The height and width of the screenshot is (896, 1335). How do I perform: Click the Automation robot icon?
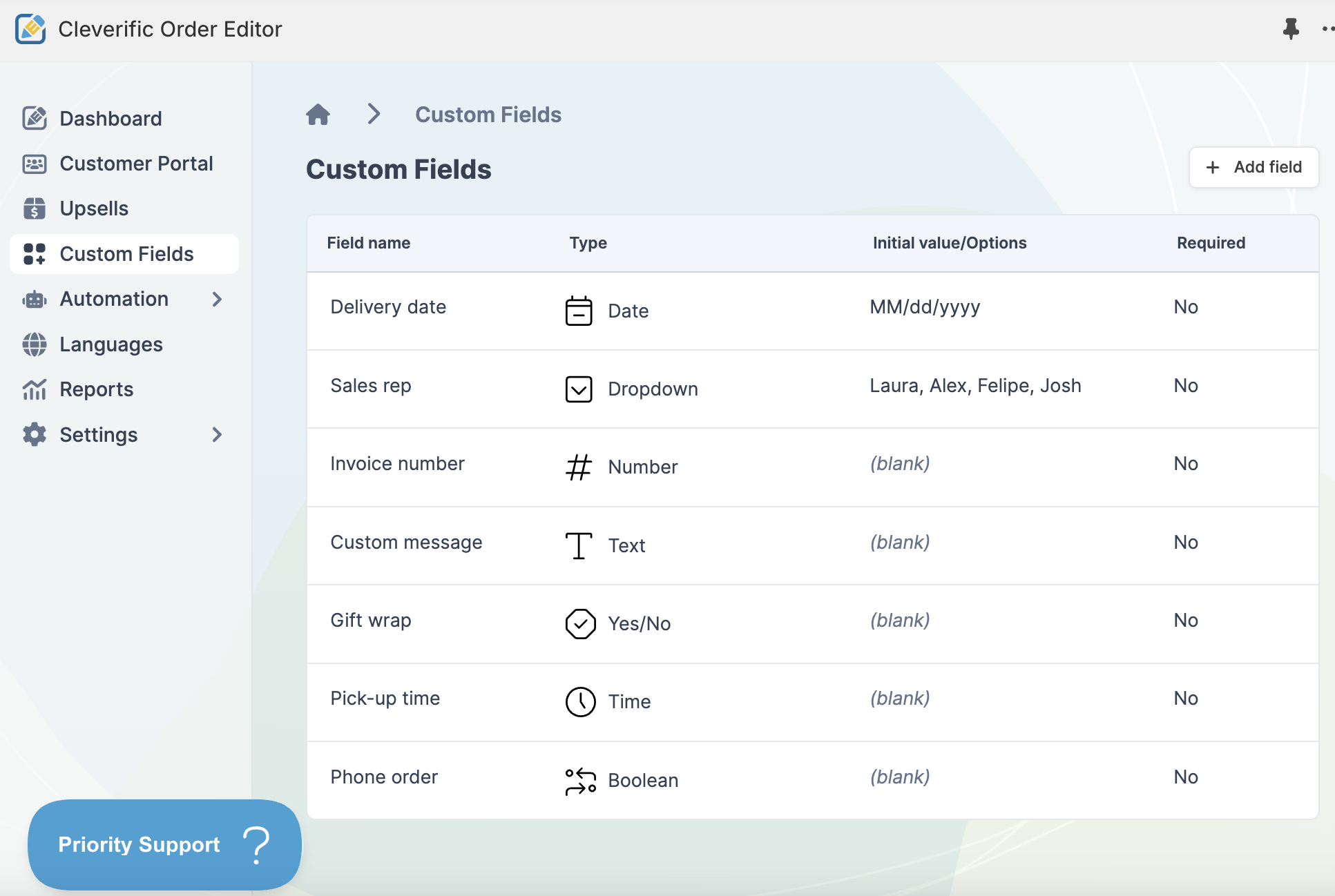pyautogui.click(x=35, y=299)
